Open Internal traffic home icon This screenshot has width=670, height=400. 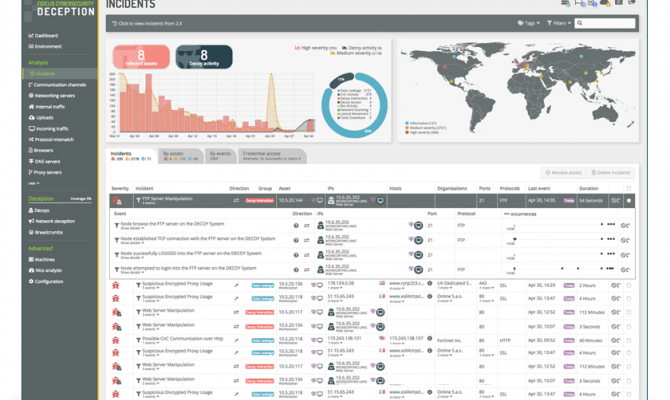coord(31,106)
